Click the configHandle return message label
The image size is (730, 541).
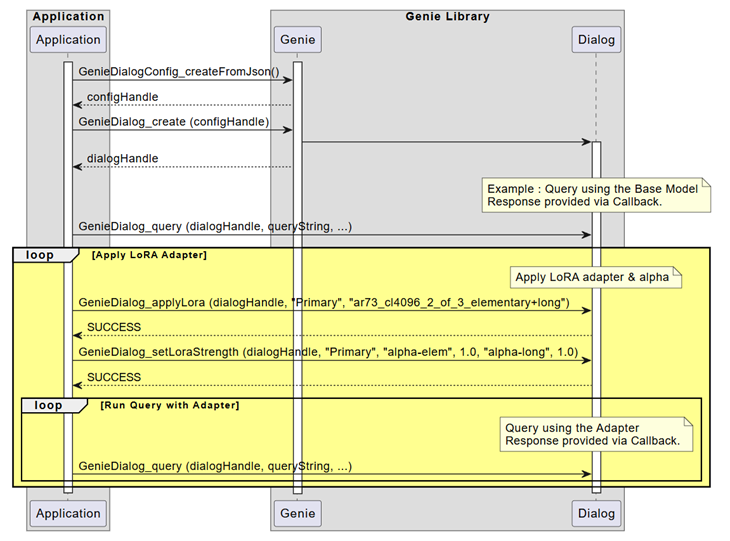[122, 97]
